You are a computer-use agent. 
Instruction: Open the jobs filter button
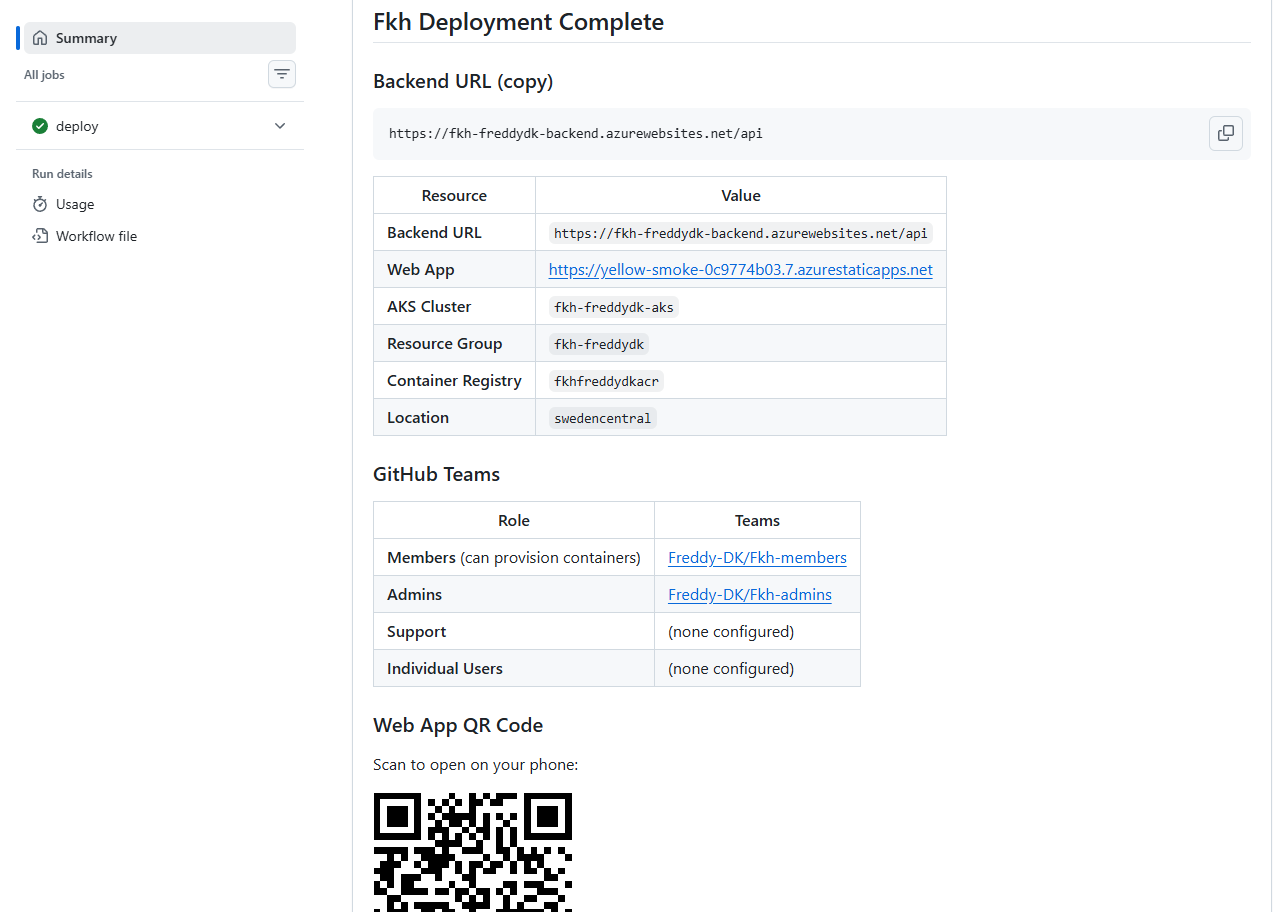tap(282, 74)
